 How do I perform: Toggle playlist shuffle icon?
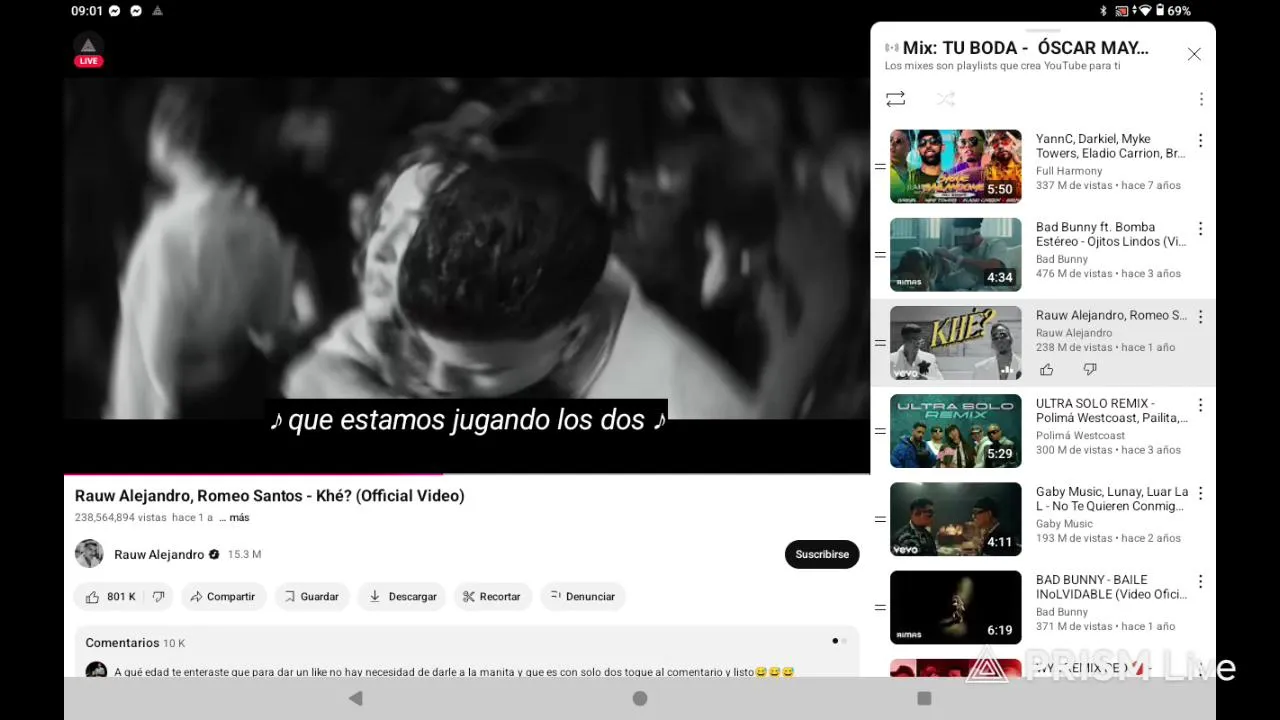[x=945, y=99]
